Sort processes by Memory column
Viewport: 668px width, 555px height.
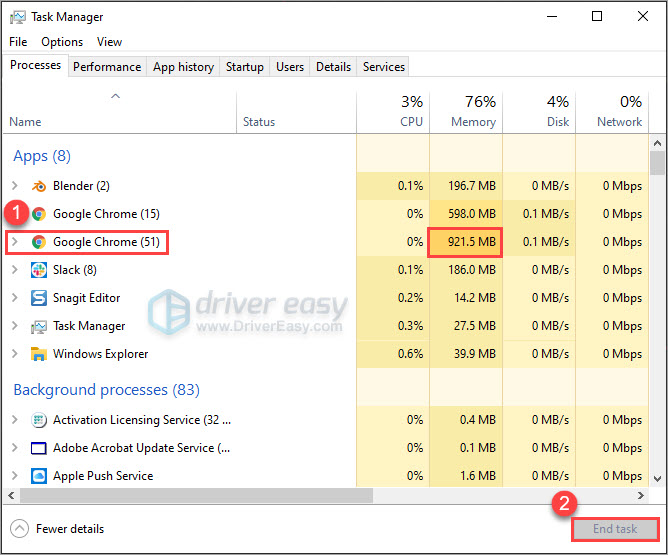coord(466,112)
